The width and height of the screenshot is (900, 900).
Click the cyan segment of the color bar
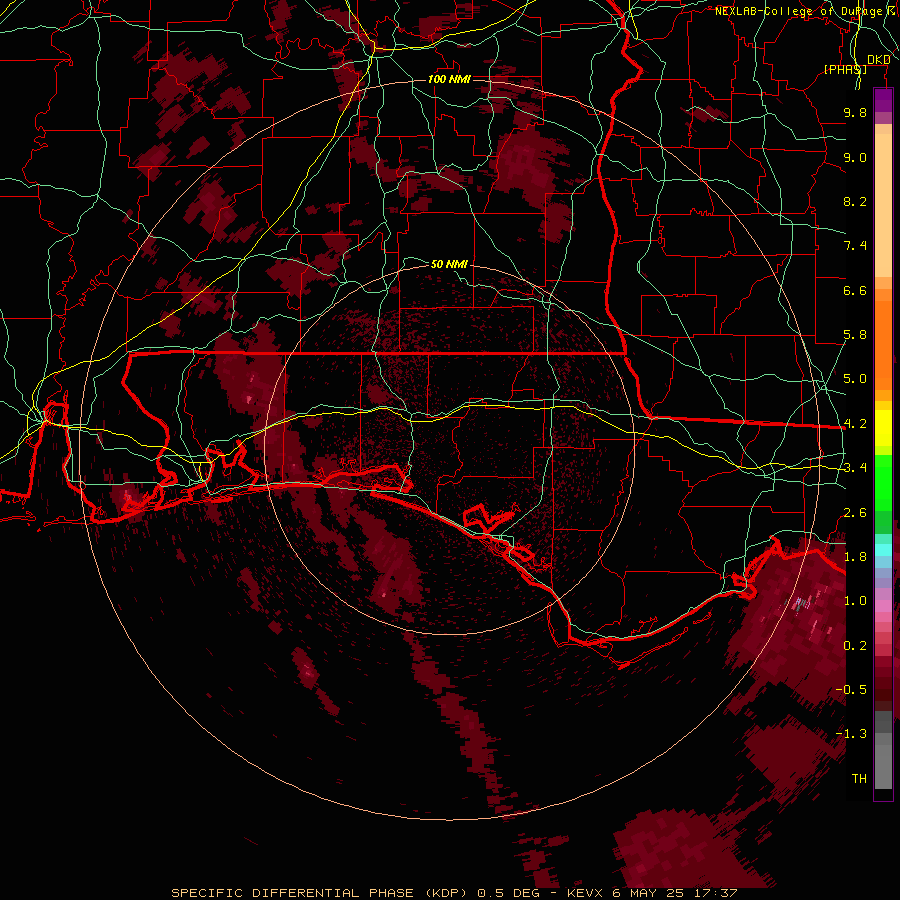tap(883, 550)
